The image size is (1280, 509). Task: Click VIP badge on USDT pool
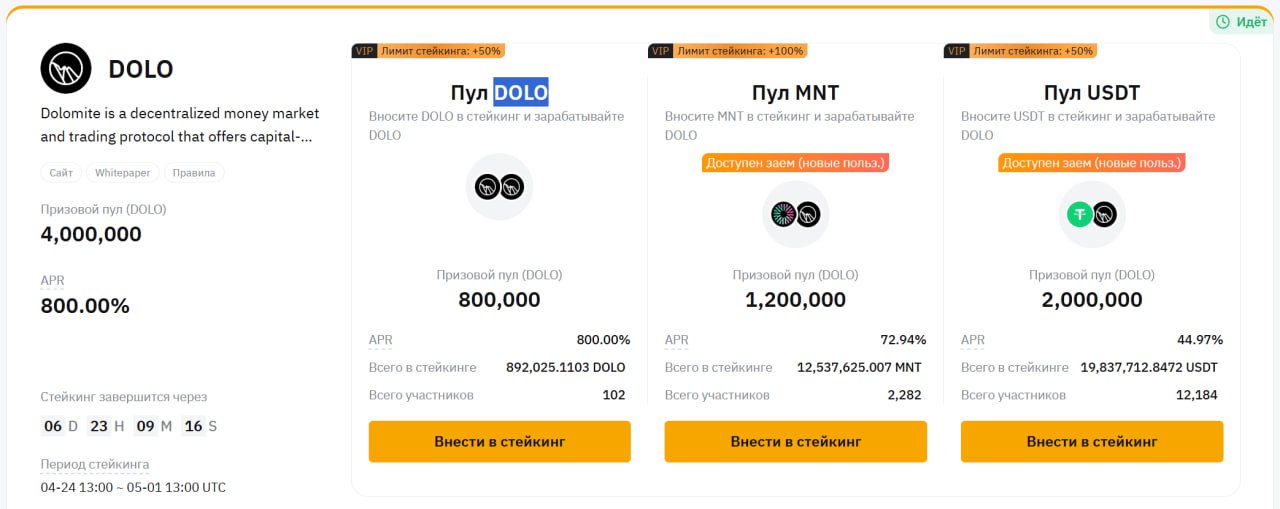(x=956, y=50)
